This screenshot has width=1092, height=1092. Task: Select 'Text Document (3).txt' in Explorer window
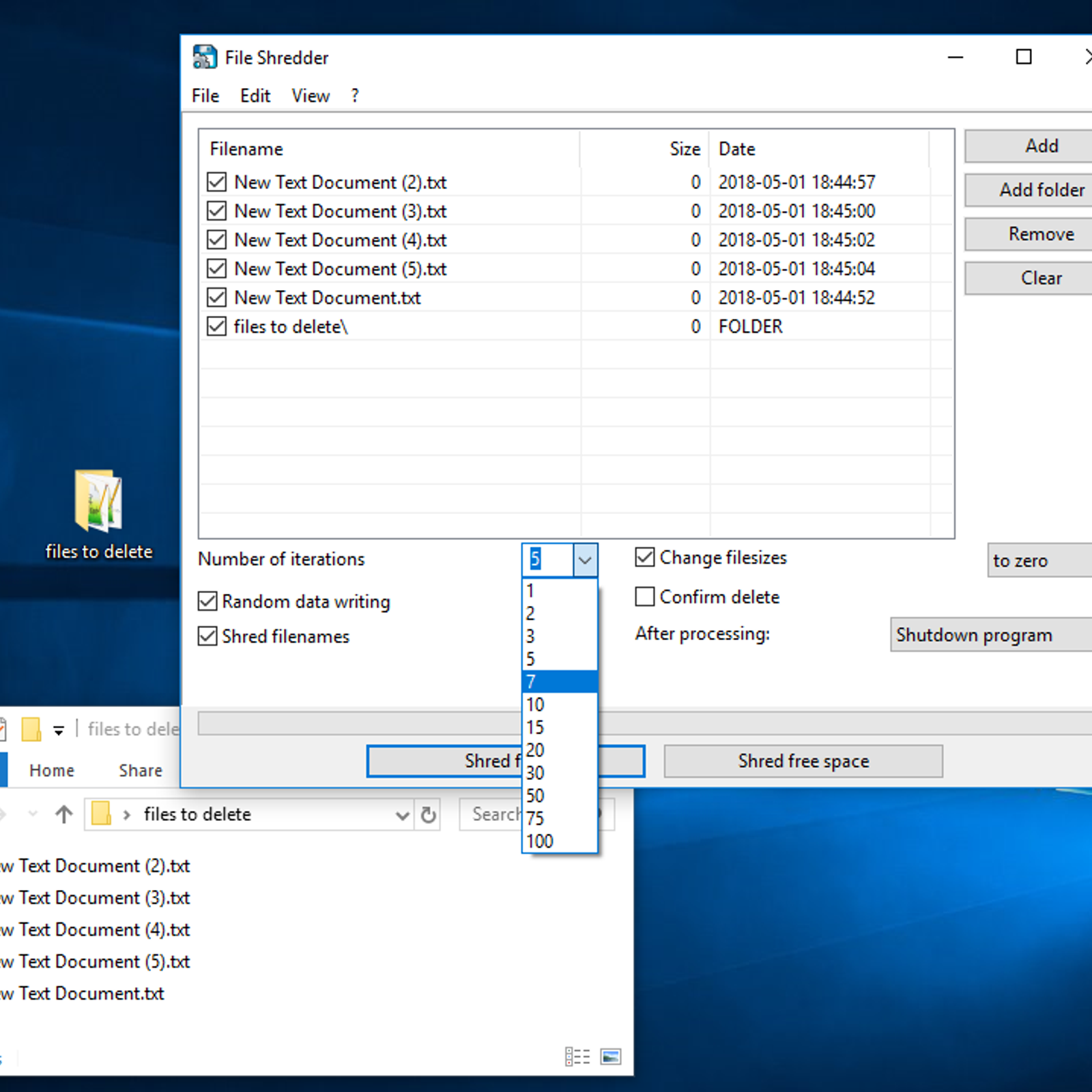click(x=94, y=897)
